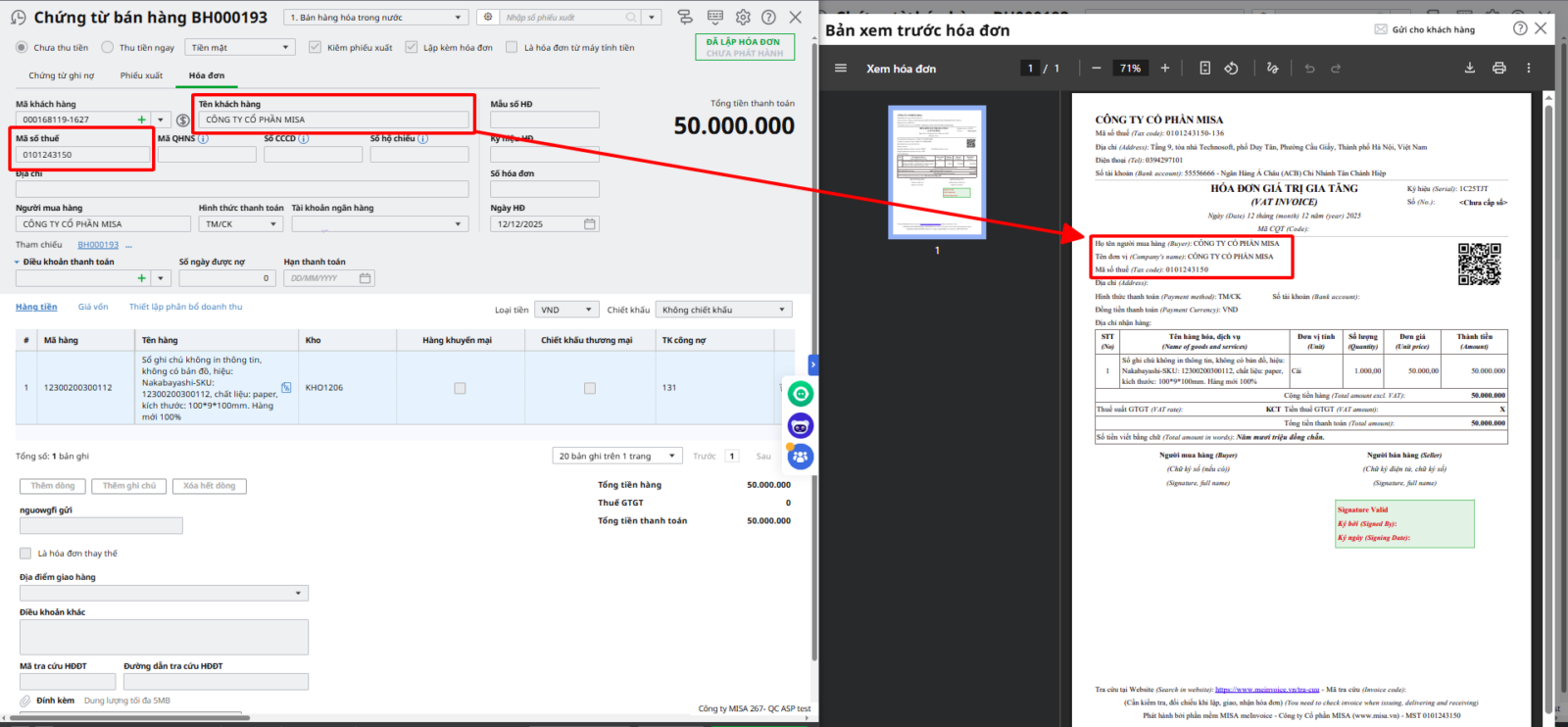This screenshot has height=727, width=1568.
Task: Open the BH000193 reference link
Action: pyautogui.click(x=98, y=245)
